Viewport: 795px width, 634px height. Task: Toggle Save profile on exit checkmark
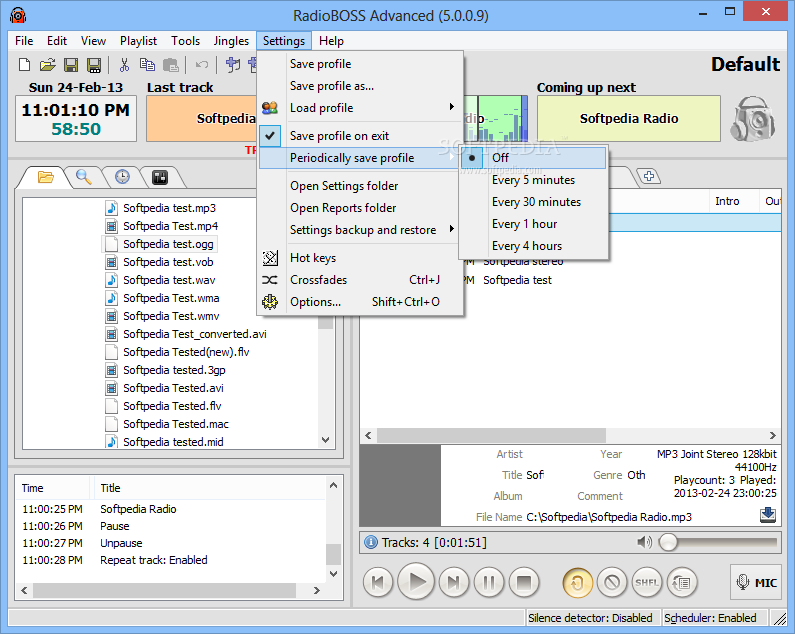point(270,135)
